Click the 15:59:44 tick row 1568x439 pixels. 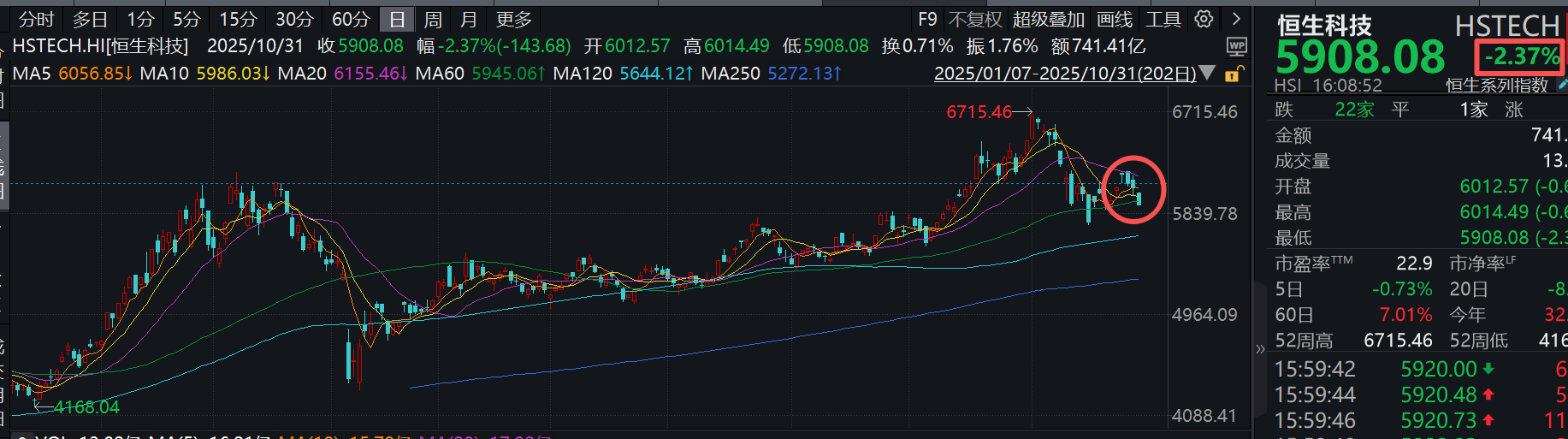coord(1420,395)
